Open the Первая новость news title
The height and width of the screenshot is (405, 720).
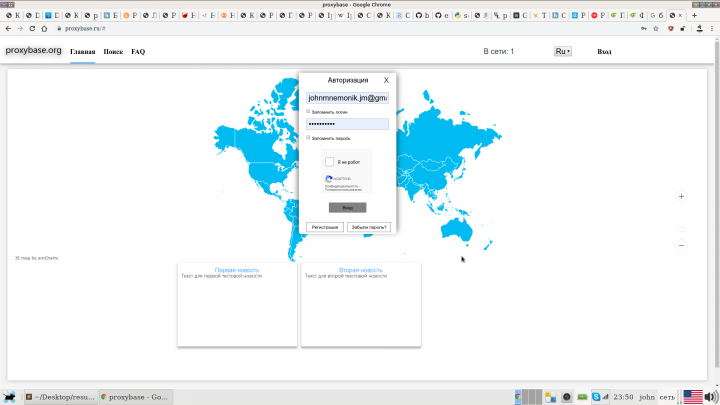coord(237,270)
